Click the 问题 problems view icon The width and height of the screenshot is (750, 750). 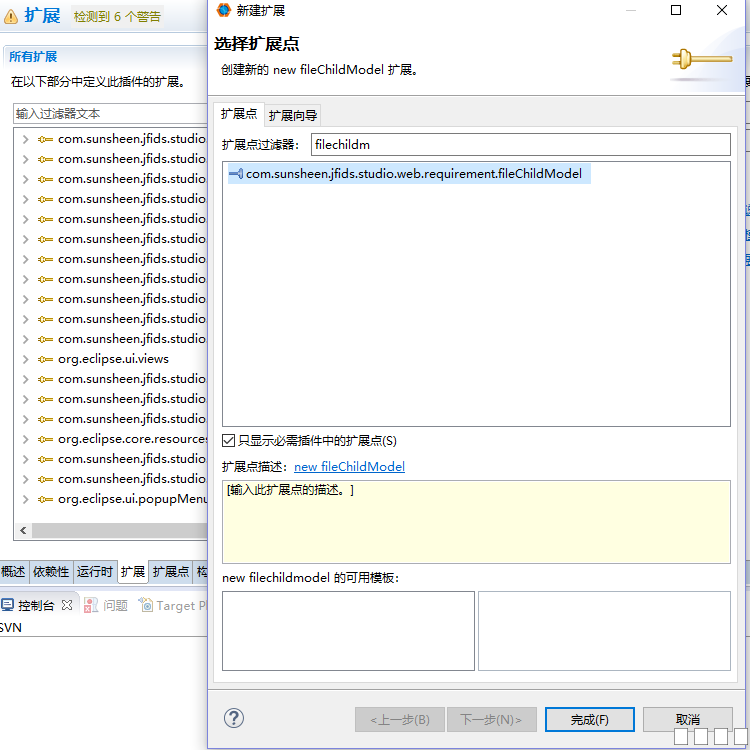(91, 605)
